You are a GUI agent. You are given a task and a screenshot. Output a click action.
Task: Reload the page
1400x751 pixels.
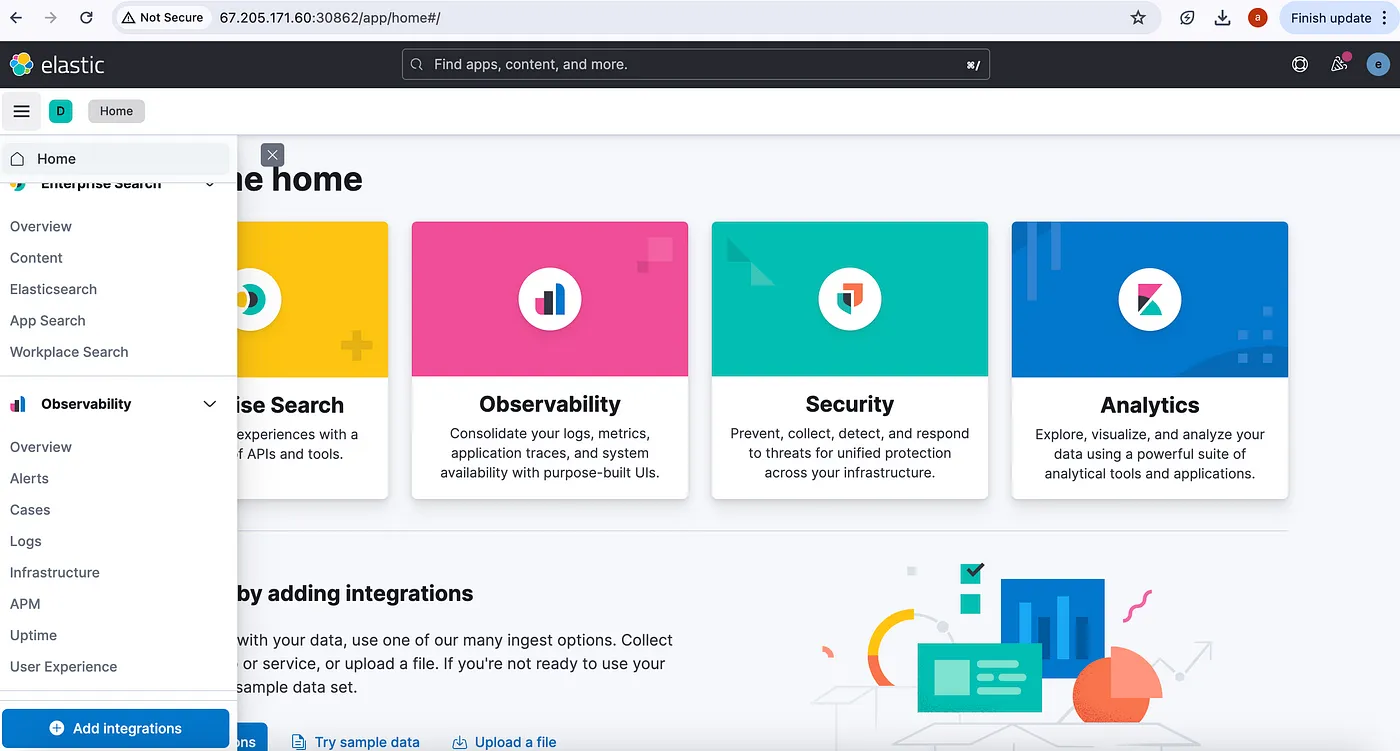click(x=86, y=18)
